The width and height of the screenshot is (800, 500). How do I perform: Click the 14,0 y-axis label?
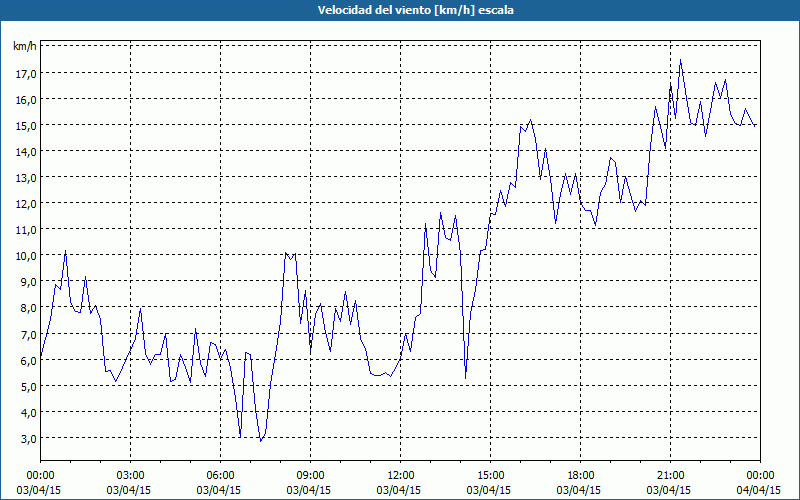coord(26,152)
